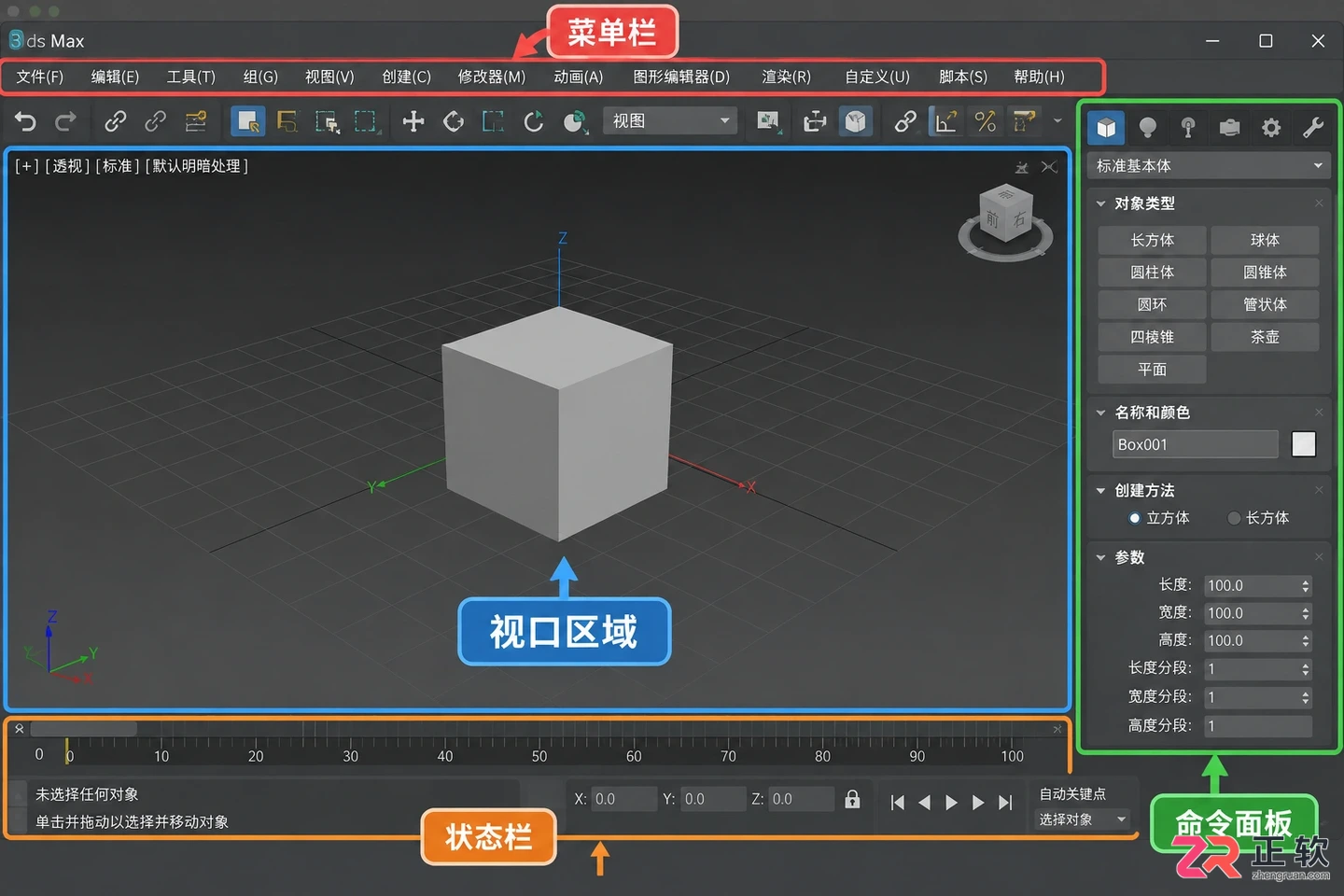This screenshot has width=1344, height=896.
Task: Open the 视图 reference coordinate dropdown
Action: (670, 121)
